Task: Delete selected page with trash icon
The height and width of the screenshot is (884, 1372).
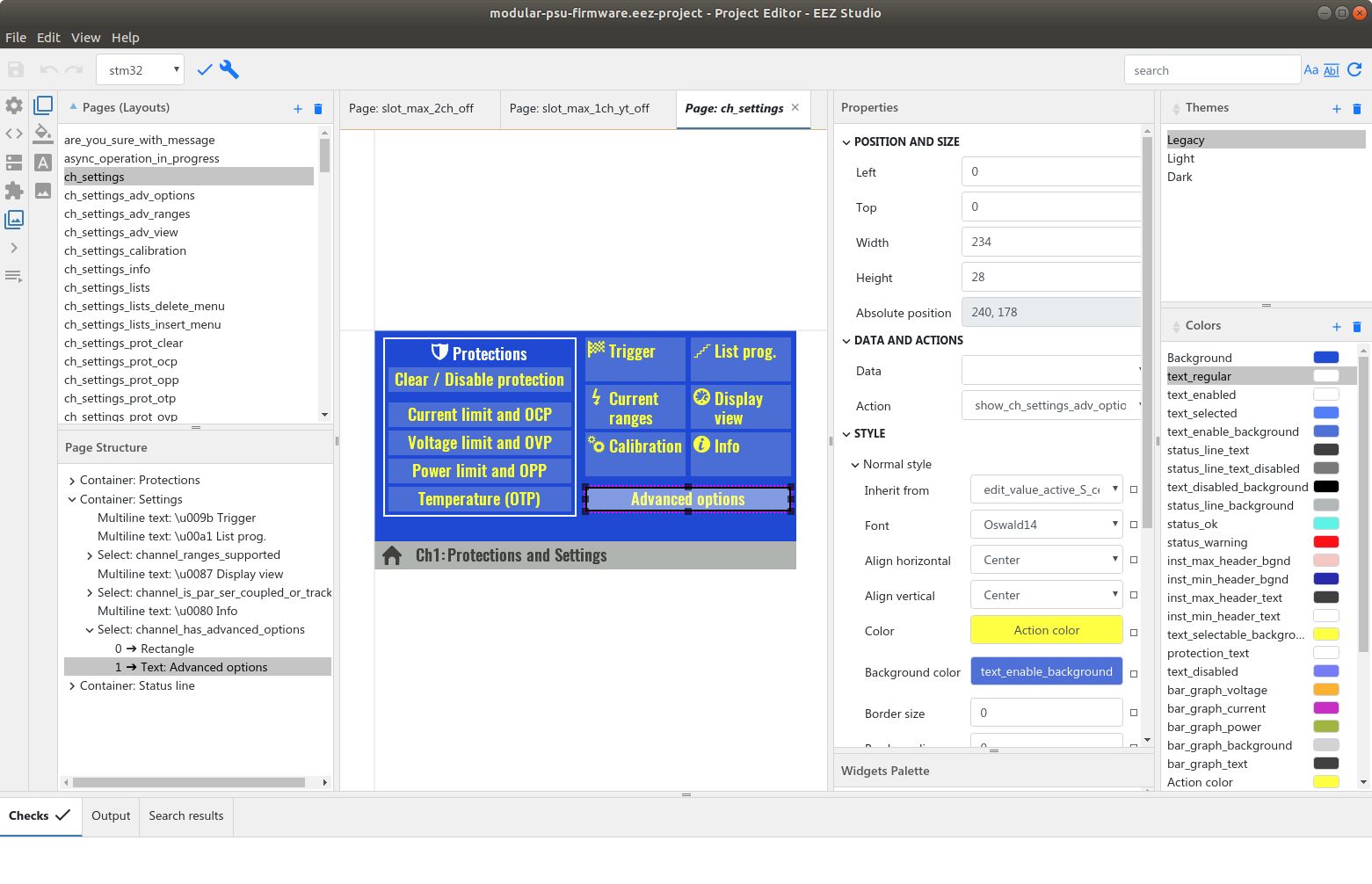Action: [x=318, y=108]
